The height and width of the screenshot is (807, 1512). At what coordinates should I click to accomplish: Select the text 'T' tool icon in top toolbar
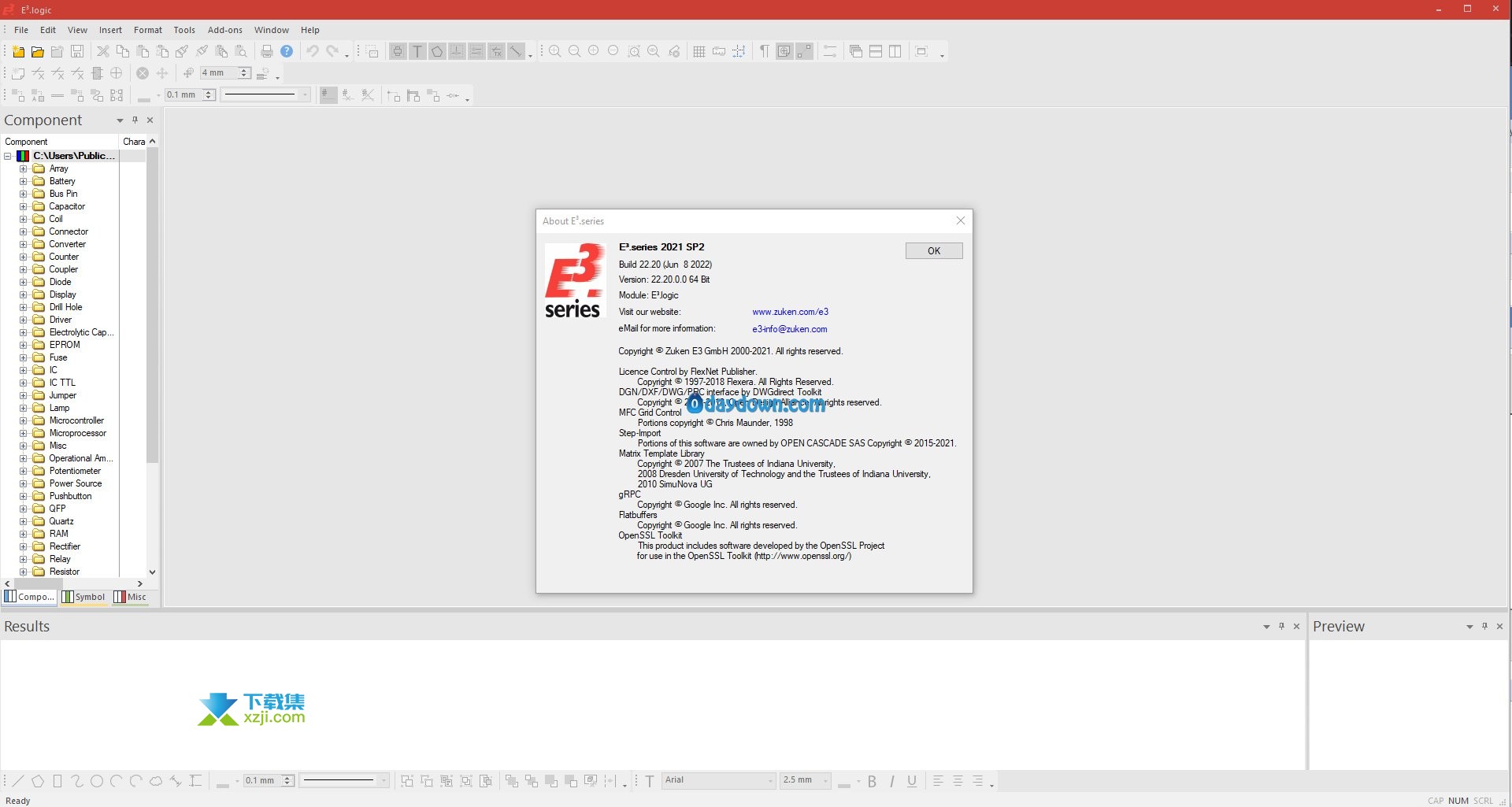tap(417, 52)
